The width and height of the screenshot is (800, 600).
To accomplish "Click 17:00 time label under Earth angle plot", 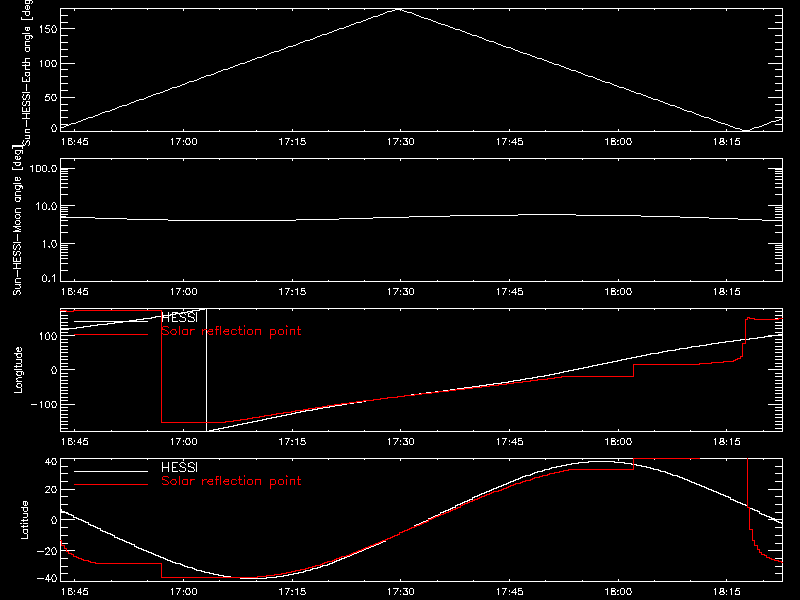I will (x=183, y=142).
